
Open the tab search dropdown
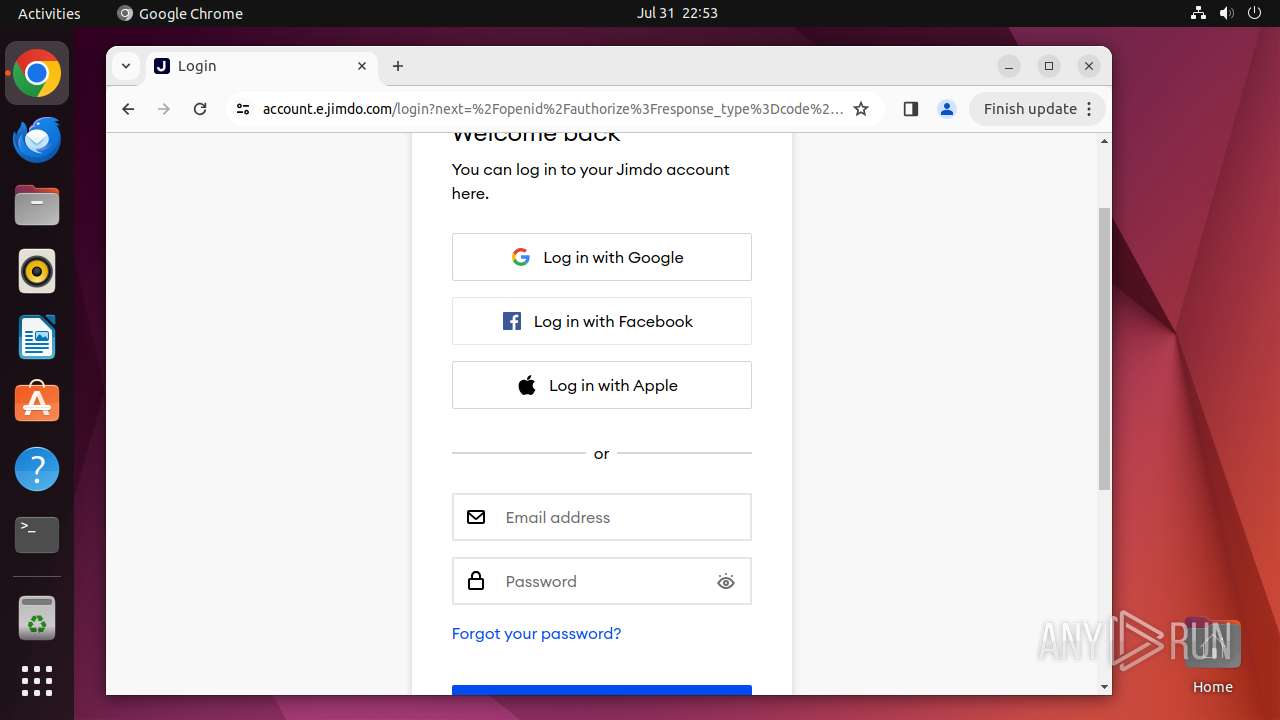tap(125, 66)
